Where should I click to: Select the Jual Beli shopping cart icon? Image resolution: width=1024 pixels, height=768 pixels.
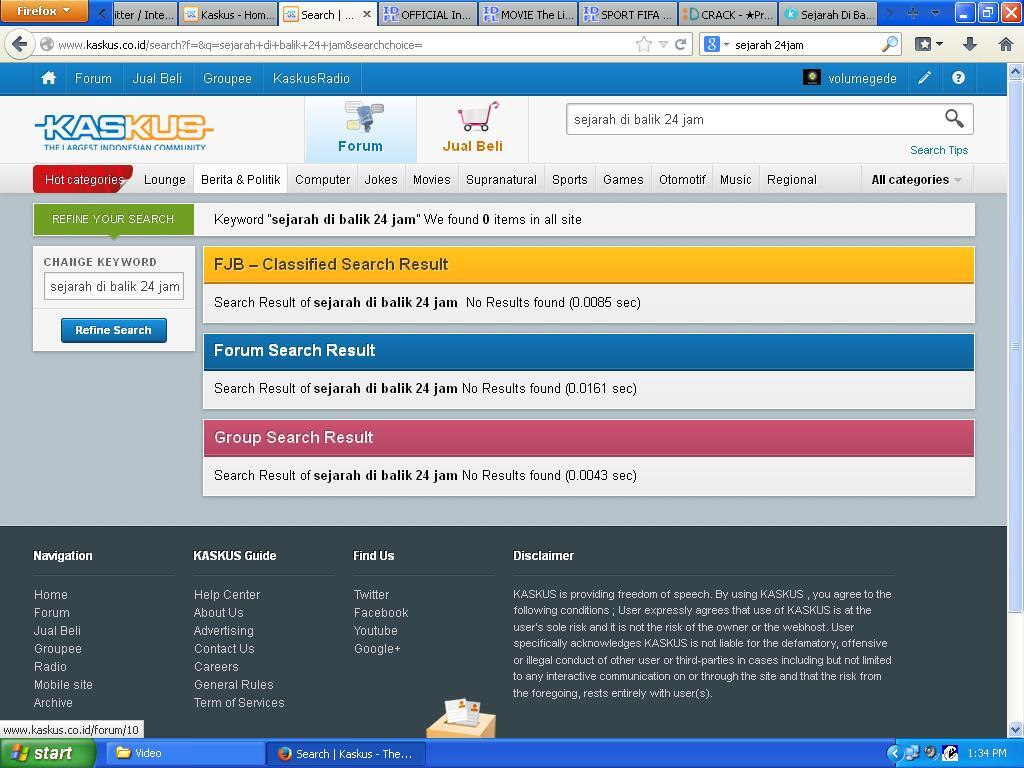click(x=472, y=129)
